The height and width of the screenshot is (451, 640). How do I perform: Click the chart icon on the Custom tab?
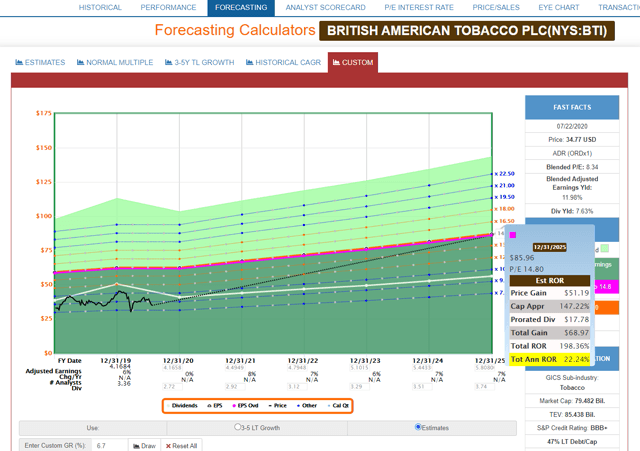336,62
